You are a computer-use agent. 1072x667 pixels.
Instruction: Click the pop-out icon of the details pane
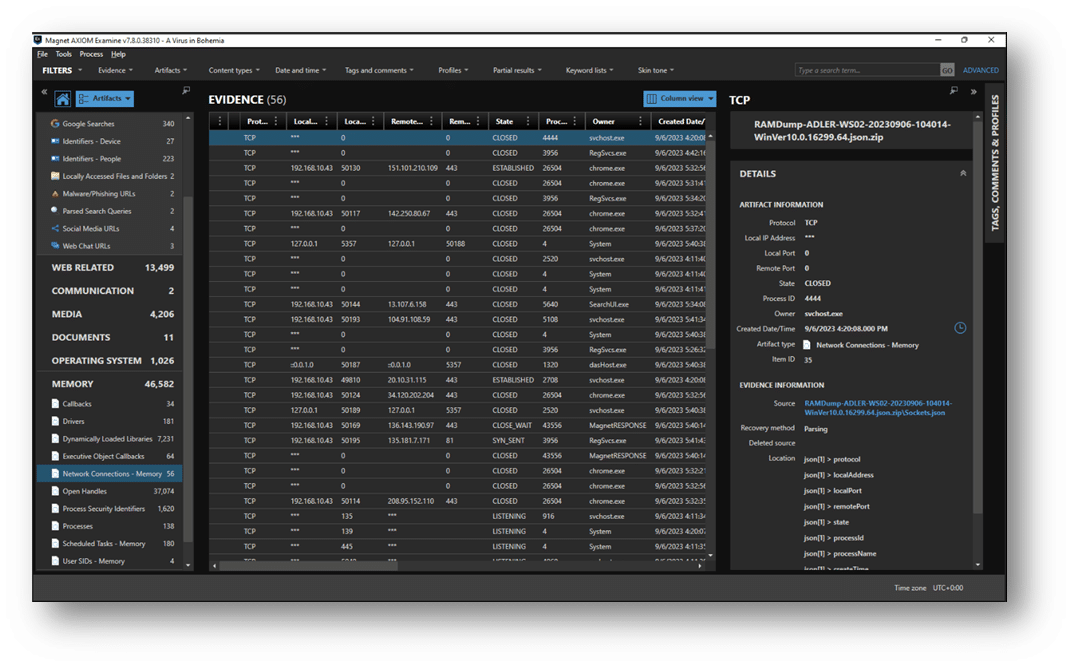click(954, 91)
